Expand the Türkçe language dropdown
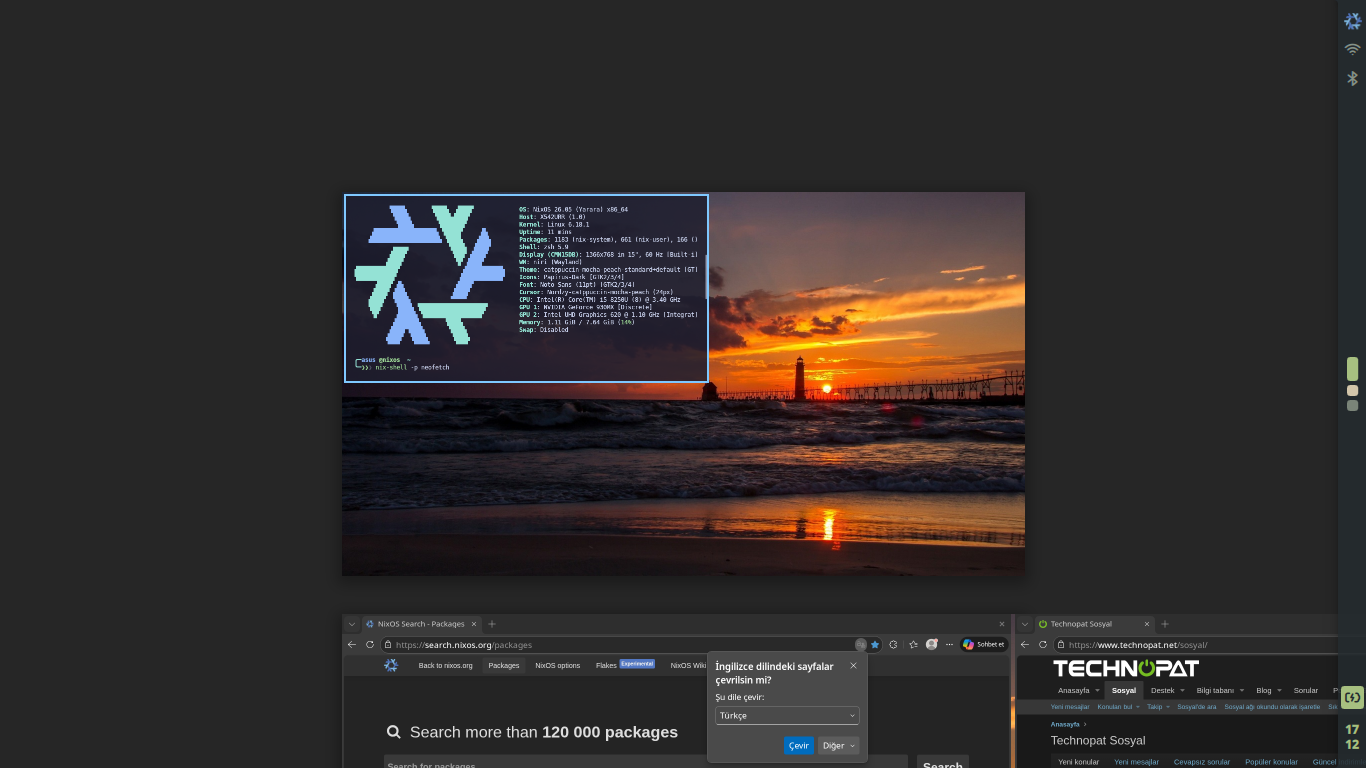This screenshot has width=1366, height=768. coord(787,716)
